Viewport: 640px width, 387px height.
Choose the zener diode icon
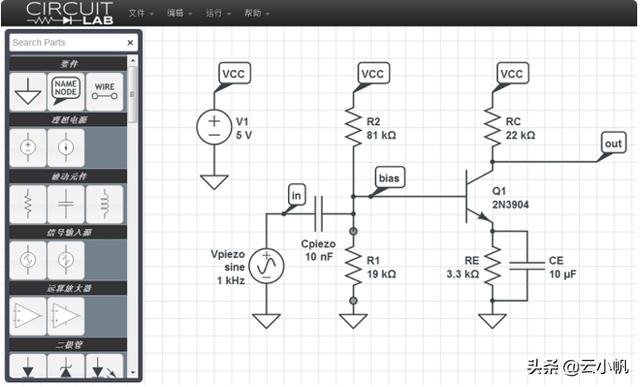click(66, 366)
